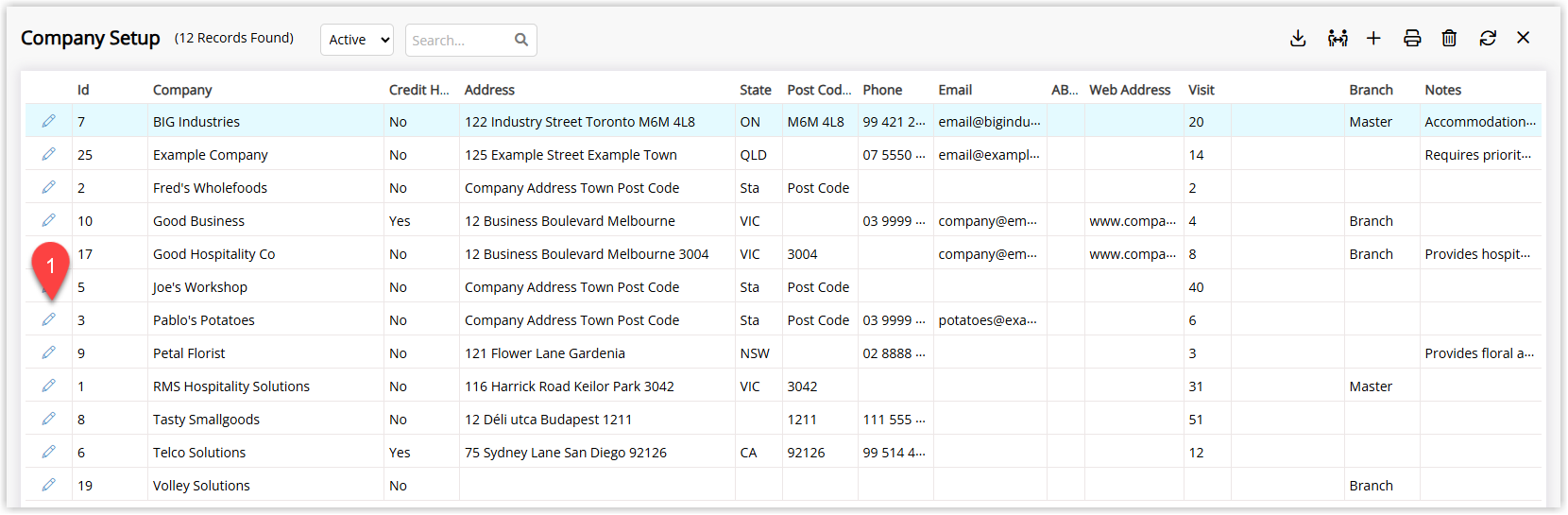Sort by the Email column header
This screenshot has height=515, width=1568.
click(955, 90)
